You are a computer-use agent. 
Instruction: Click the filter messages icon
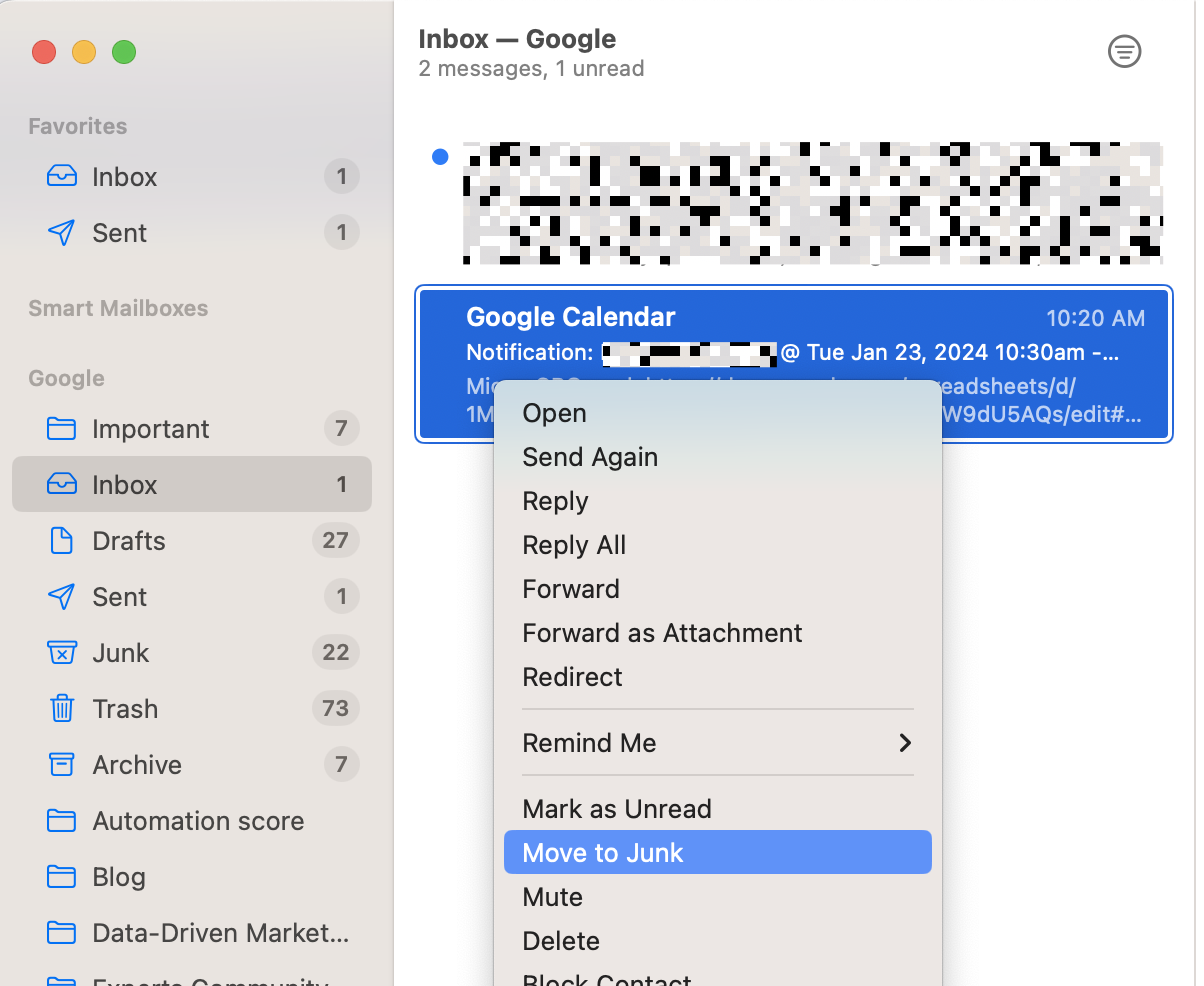click(1125, 51)
